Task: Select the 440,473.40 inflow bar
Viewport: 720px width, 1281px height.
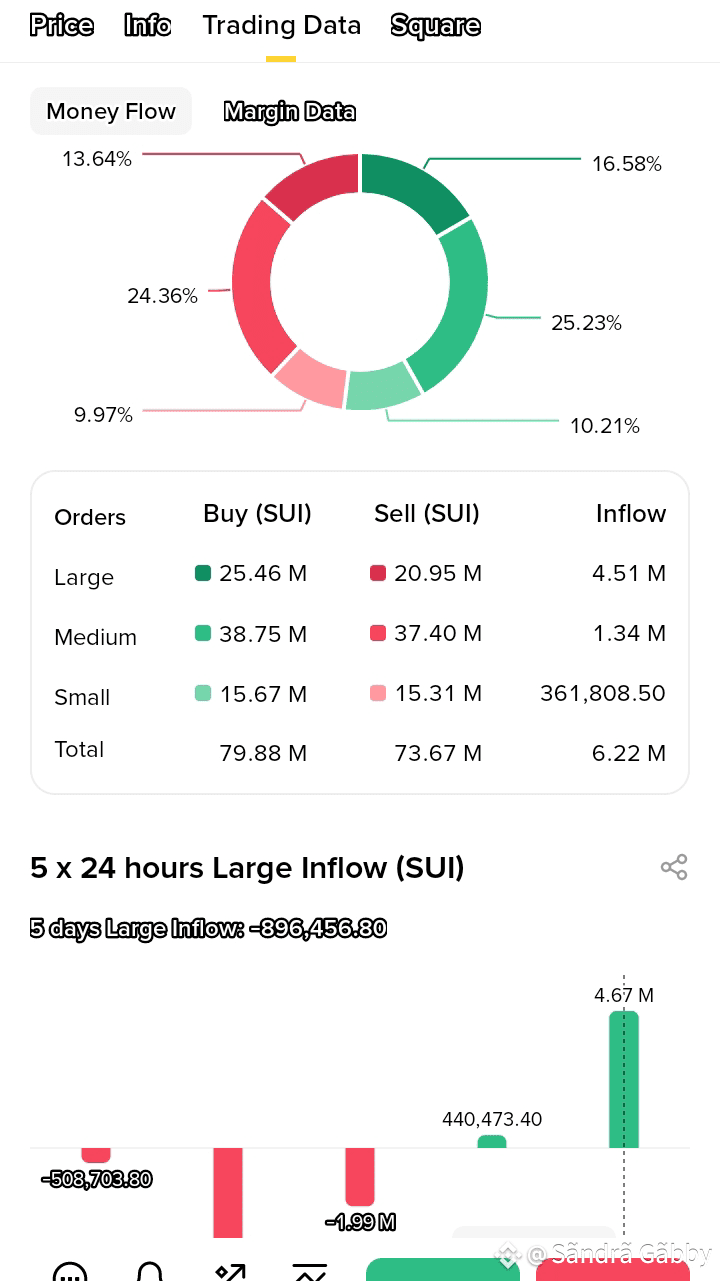Action: [492, 1141]
